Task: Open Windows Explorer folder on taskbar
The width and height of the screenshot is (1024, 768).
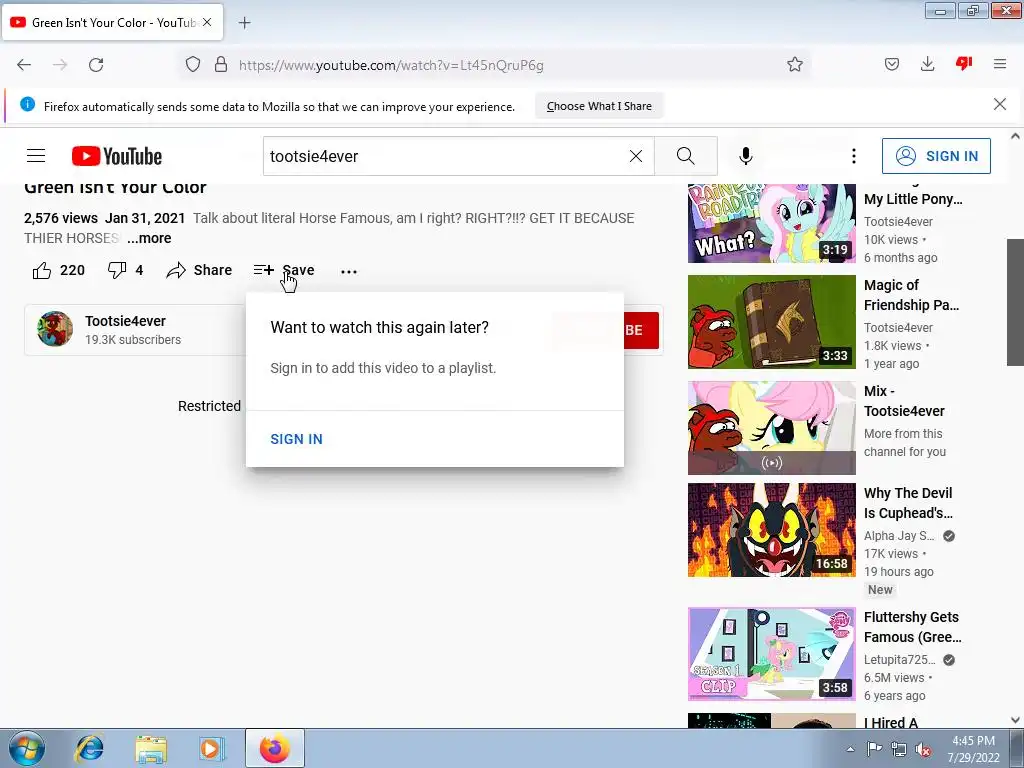Action: (x=151, y=748)
